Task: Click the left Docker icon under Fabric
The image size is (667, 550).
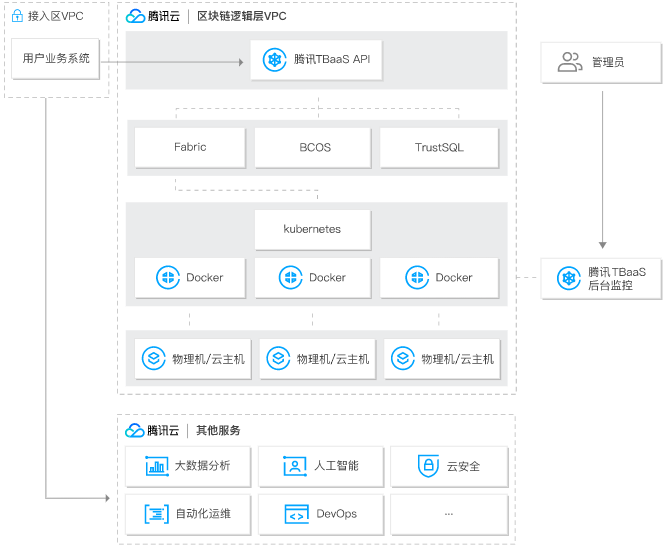Action: click(168, 278)
